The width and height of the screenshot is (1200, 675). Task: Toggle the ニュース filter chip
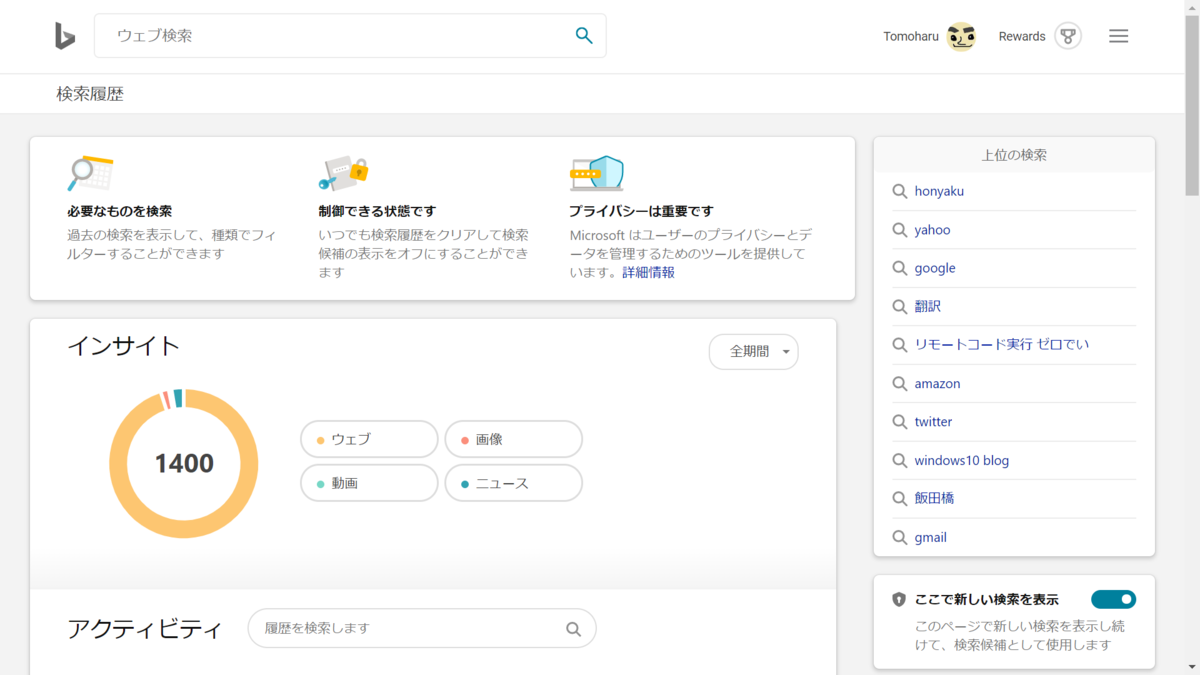pyautogui.click(x=513, y=483)
